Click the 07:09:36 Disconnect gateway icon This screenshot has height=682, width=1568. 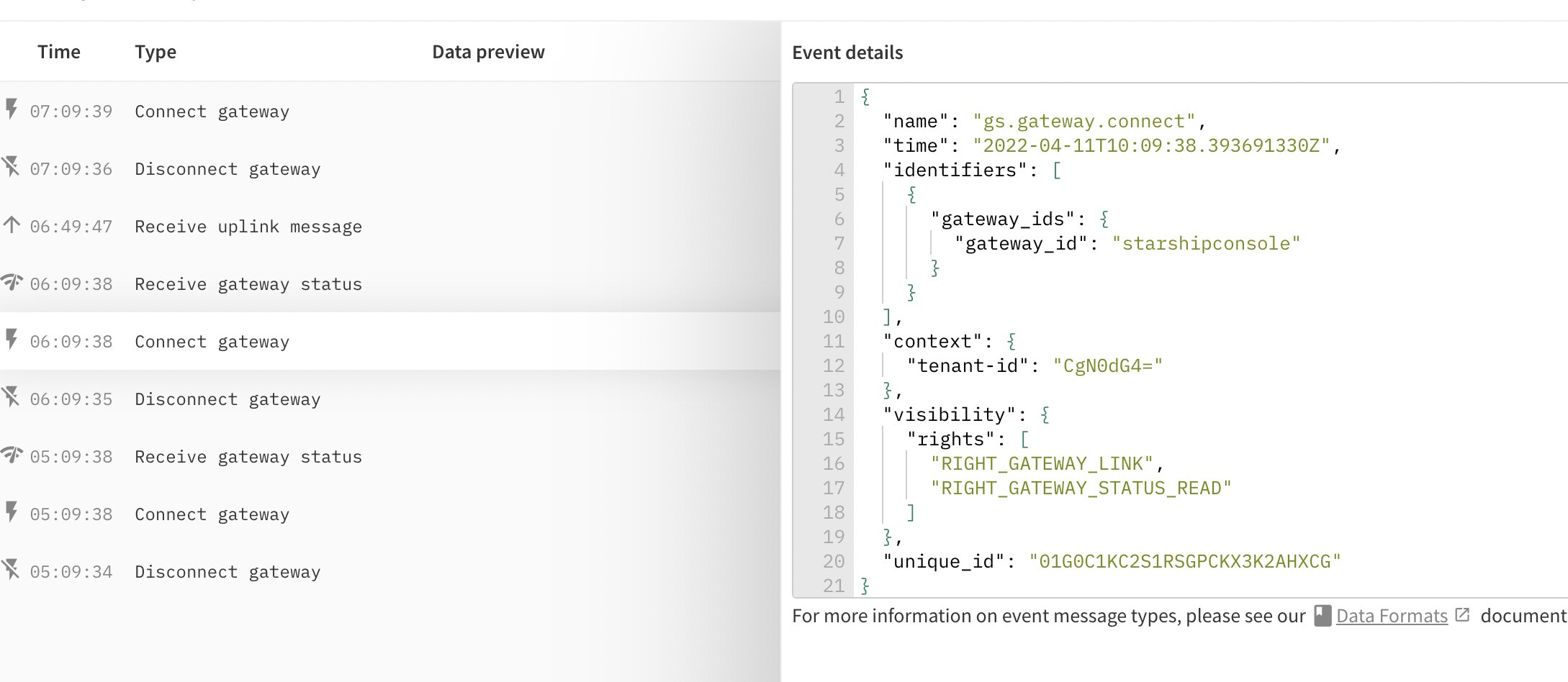(x=11, y=167)
